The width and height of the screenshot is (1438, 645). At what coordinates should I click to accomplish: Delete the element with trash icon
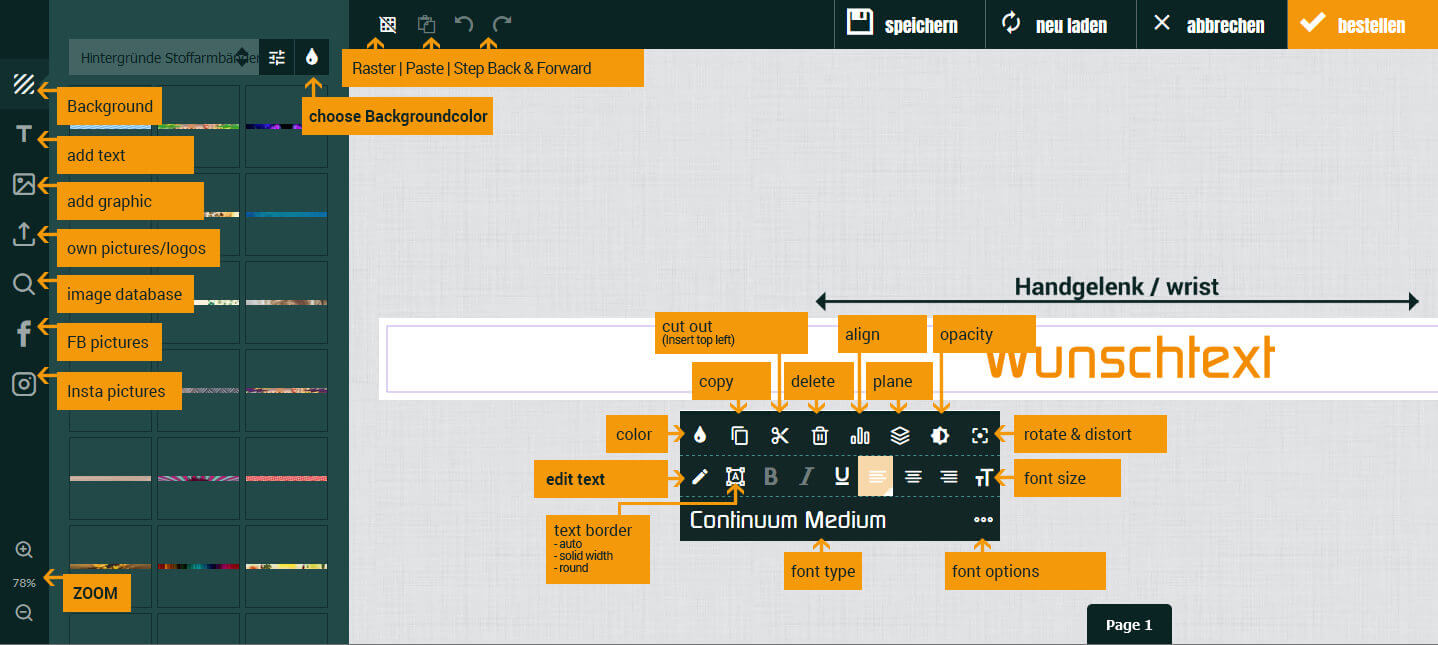(x=820, y=435)
